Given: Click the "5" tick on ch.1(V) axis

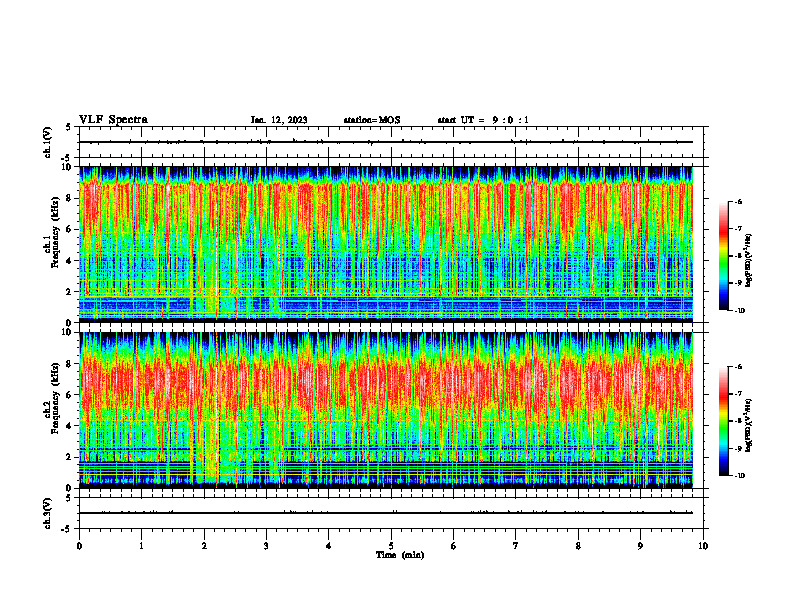Looking at the screenshot, I should tap(69, 127).
